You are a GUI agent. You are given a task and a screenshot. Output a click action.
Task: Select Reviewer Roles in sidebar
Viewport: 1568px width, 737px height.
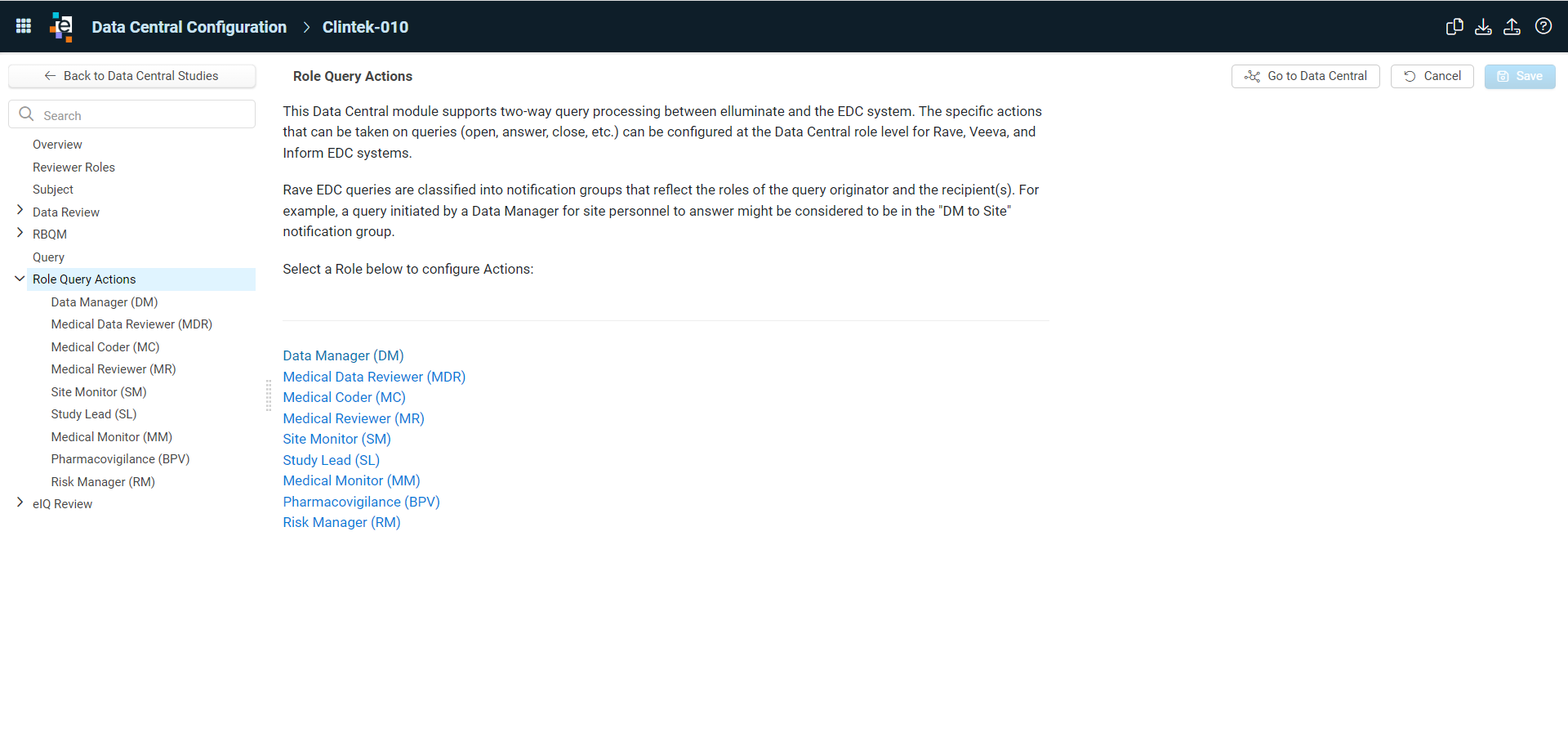coord(73,167)
